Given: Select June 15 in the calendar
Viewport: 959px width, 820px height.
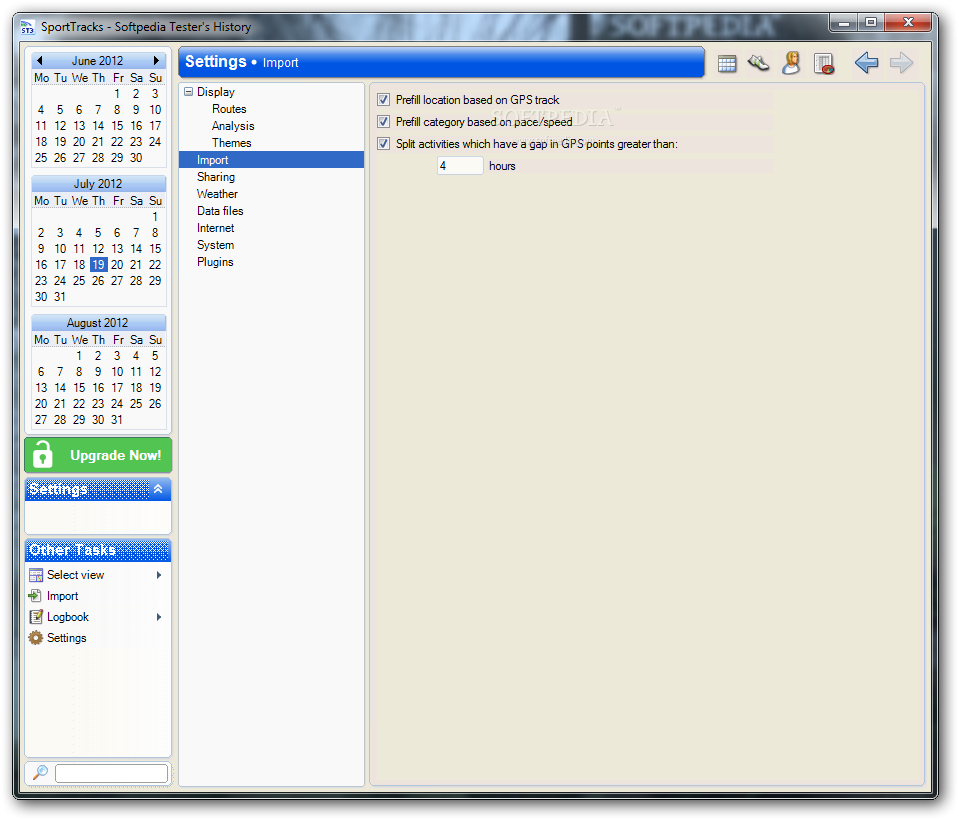Looking at the screenshot, I should 117,126.
